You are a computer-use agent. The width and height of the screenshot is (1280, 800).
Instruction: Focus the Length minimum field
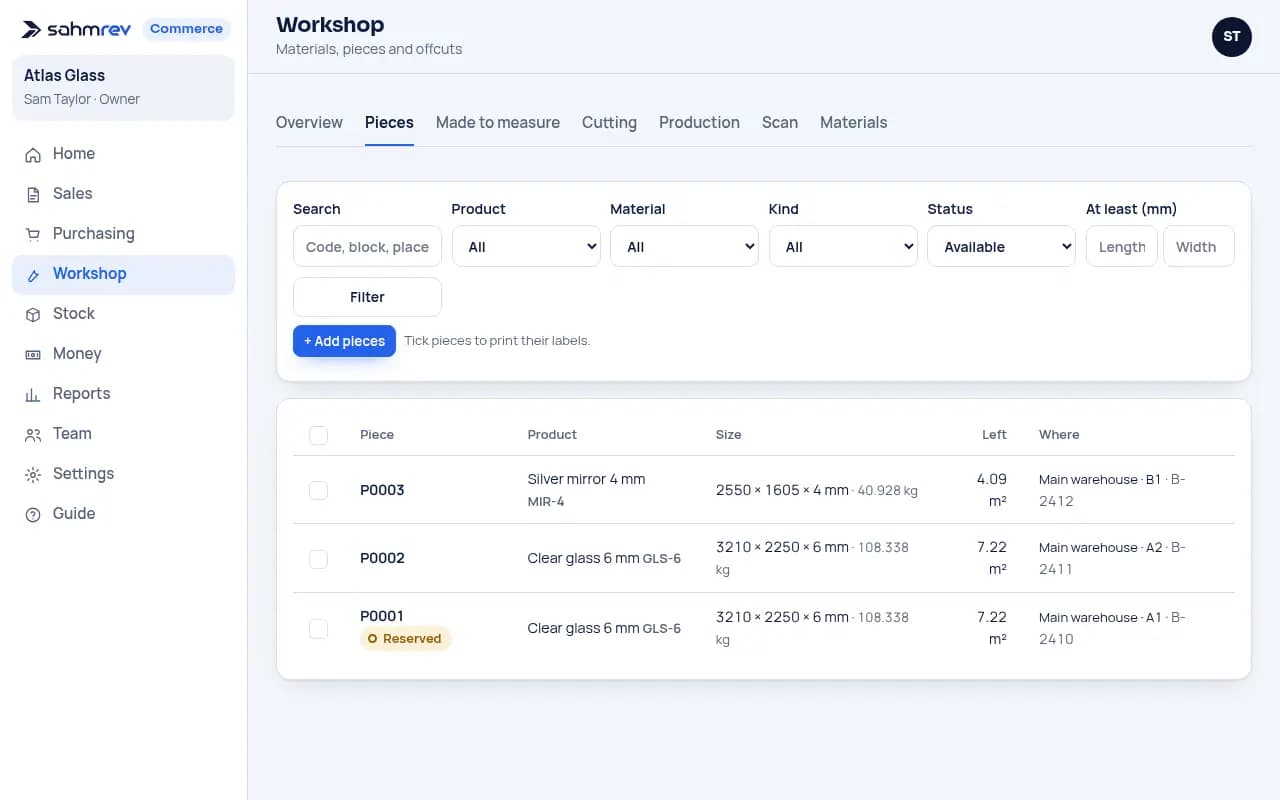pos(1122,246)
